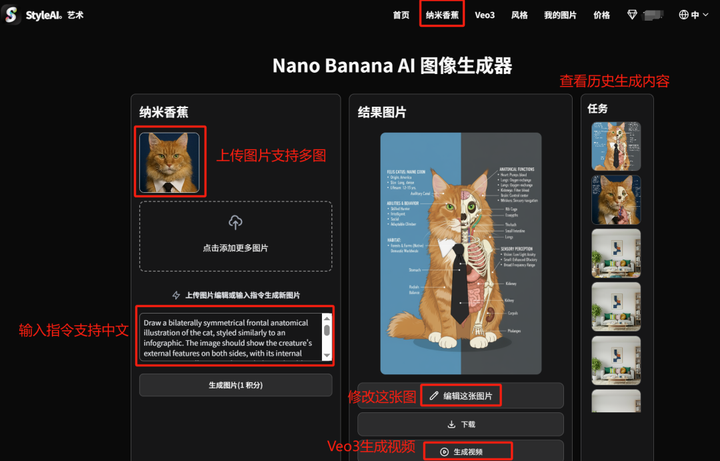Click the diamond credits icon
The image size is (720, 461).
632,15
